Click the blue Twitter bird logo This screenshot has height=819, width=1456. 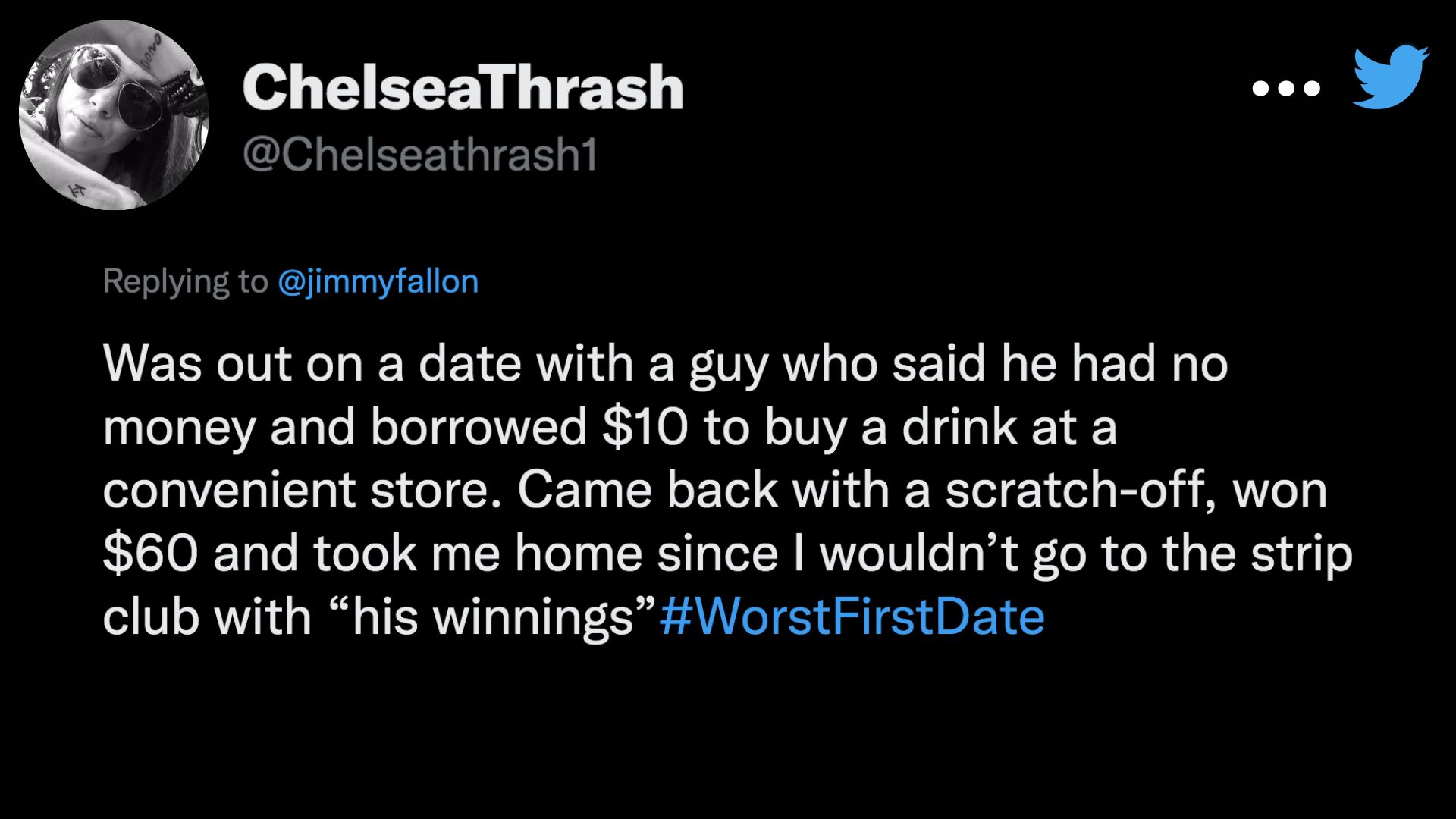1391,77
